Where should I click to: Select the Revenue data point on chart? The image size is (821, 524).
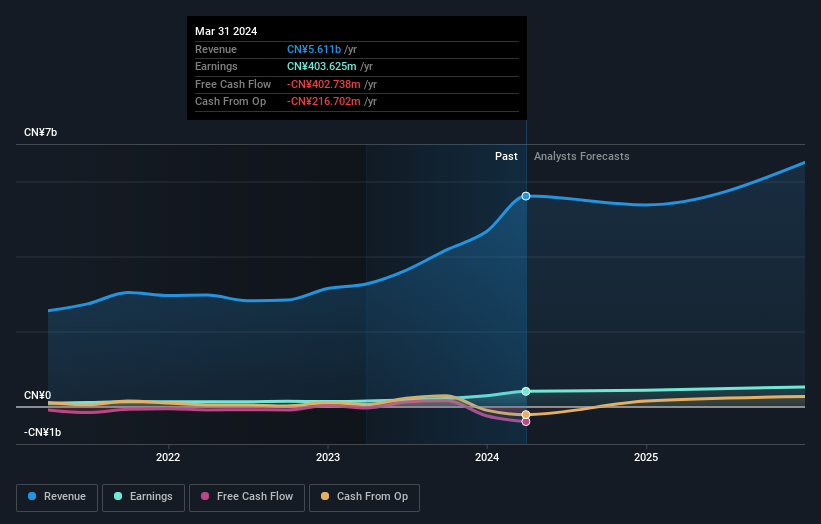(x=526, y=196)
